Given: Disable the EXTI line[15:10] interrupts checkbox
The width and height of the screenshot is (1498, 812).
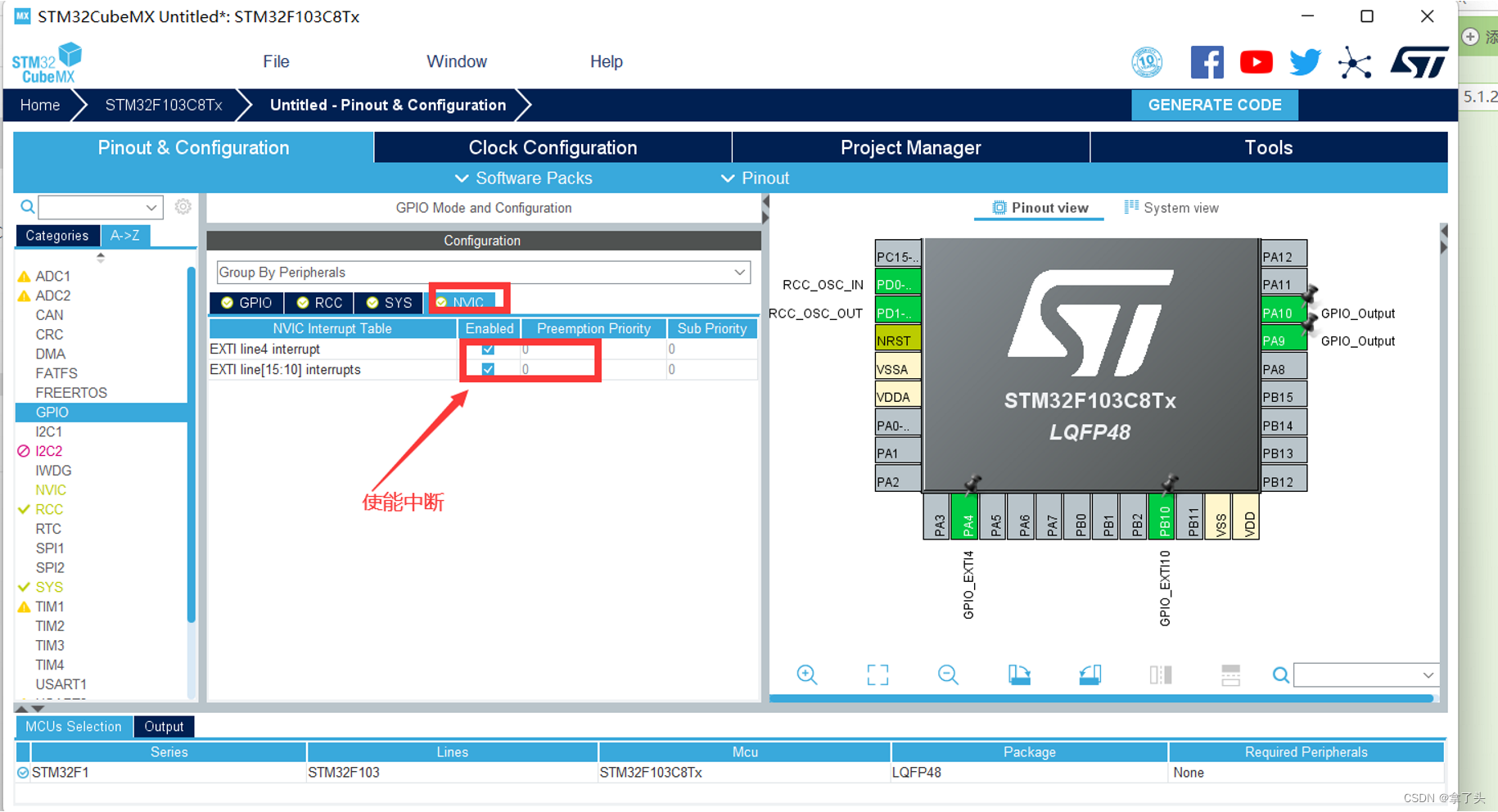Looking at the screenshot, I should pyautogui.click(x=487, y=369).
